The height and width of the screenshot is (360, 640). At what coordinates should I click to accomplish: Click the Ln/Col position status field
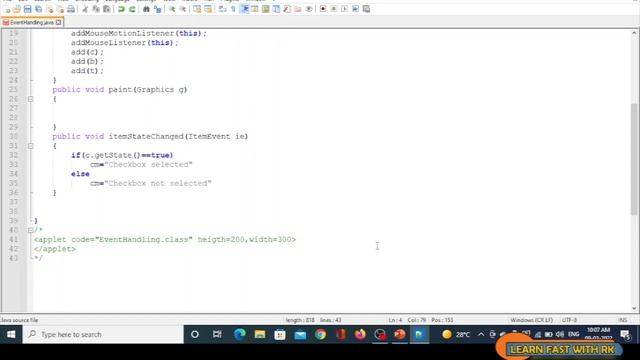click(420, 320)
